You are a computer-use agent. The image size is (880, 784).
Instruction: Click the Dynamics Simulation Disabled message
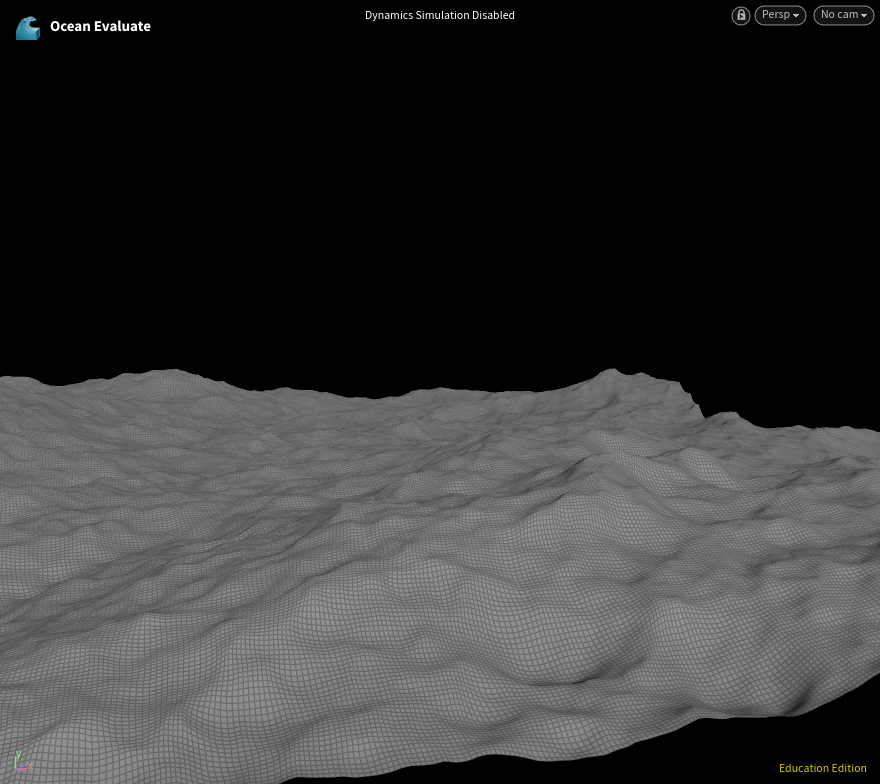tap(439, 15)
